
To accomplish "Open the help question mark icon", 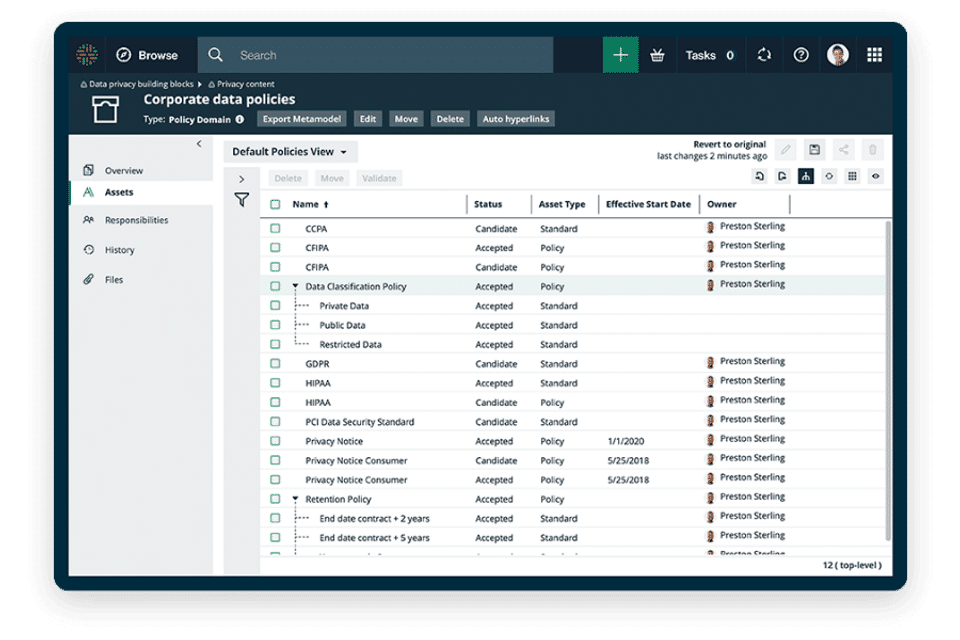I will click(801, 55).
